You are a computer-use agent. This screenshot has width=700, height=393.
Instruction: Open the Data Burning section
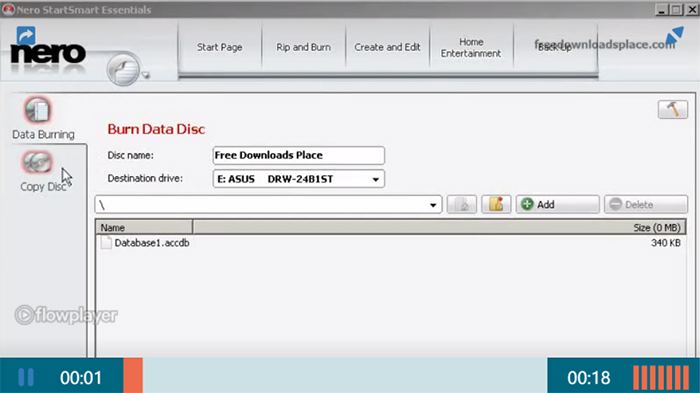click(x=43, y=118)
